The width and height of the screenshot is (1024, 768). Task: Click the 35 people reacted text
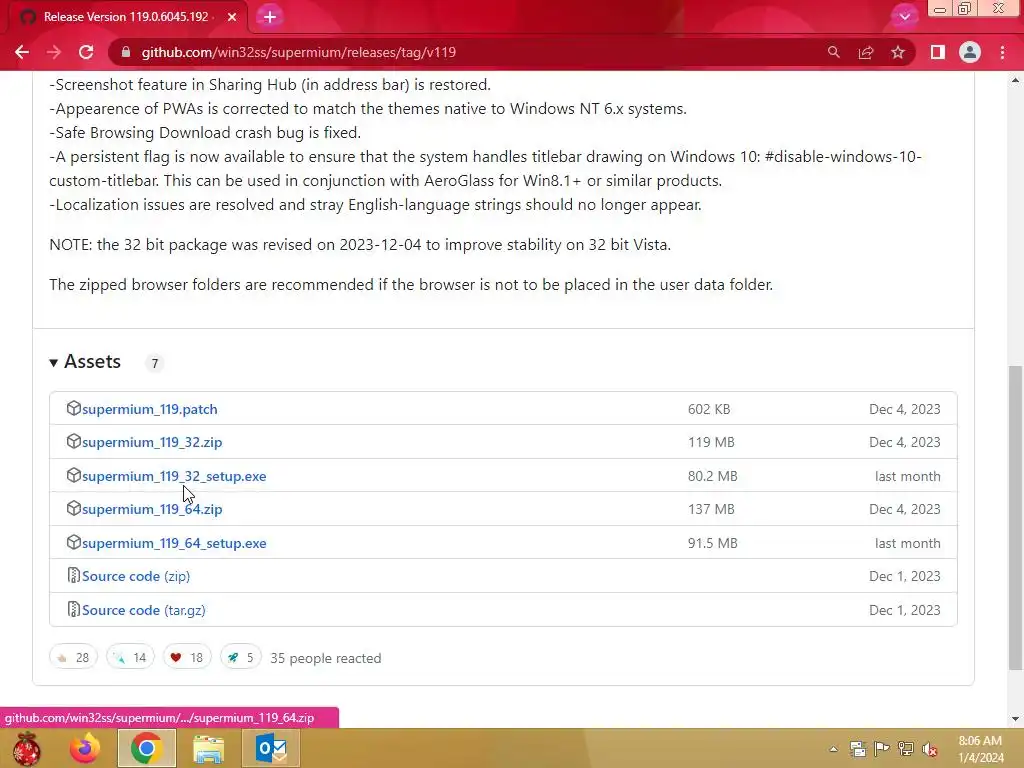point(326,658)
